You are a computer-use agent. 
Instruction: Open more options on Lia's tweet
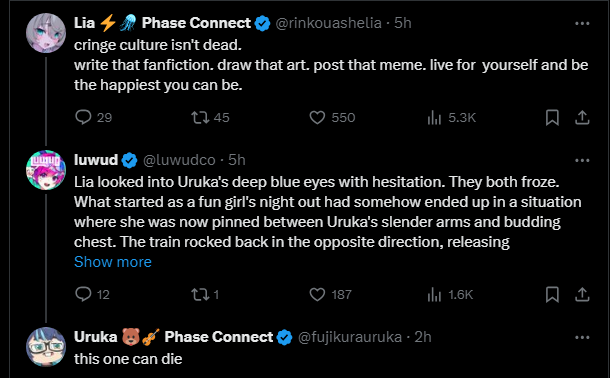point(582,23)
